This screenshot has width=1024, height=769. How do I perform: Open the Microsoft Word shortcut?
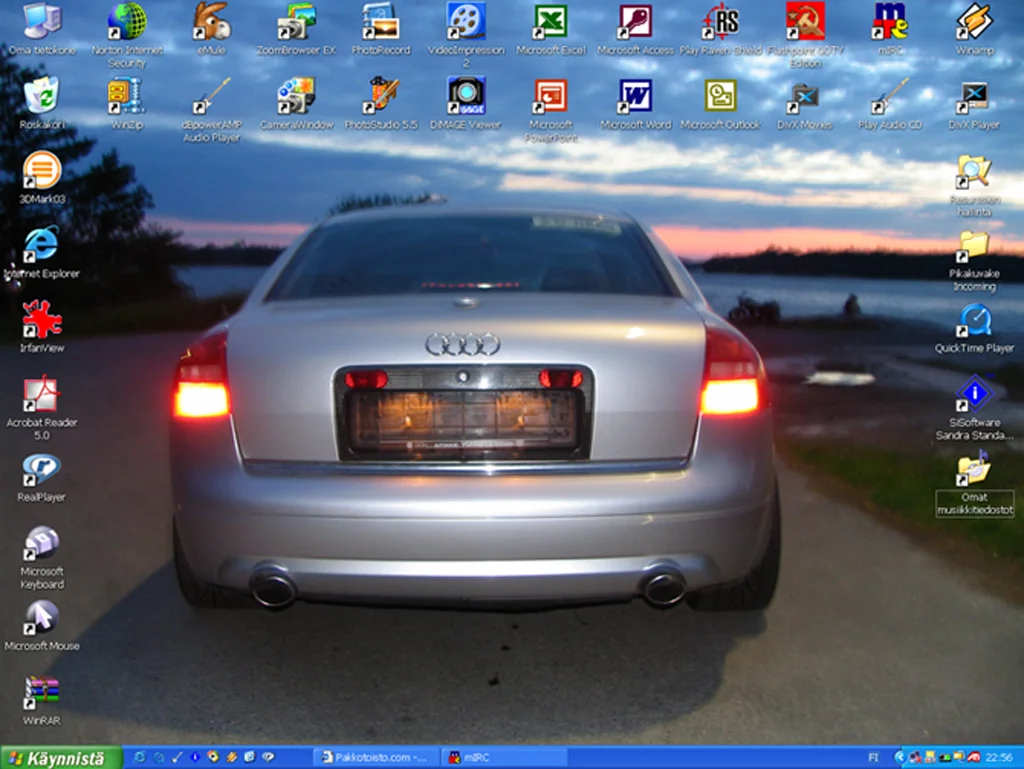[635, 96]
